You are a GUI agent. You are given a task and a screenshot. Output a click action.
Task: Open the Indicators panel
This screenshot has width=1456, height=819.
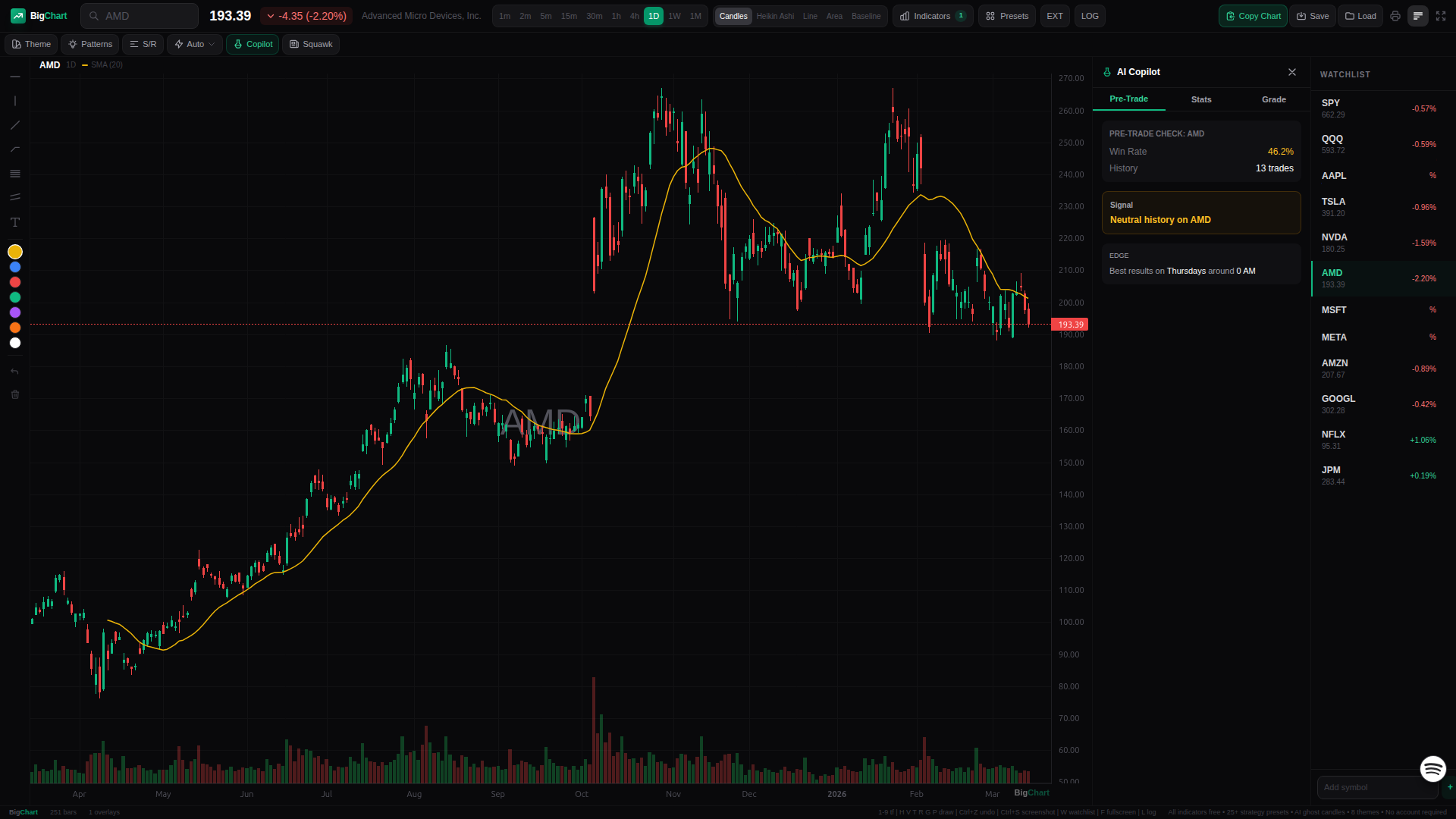point(931,15)
